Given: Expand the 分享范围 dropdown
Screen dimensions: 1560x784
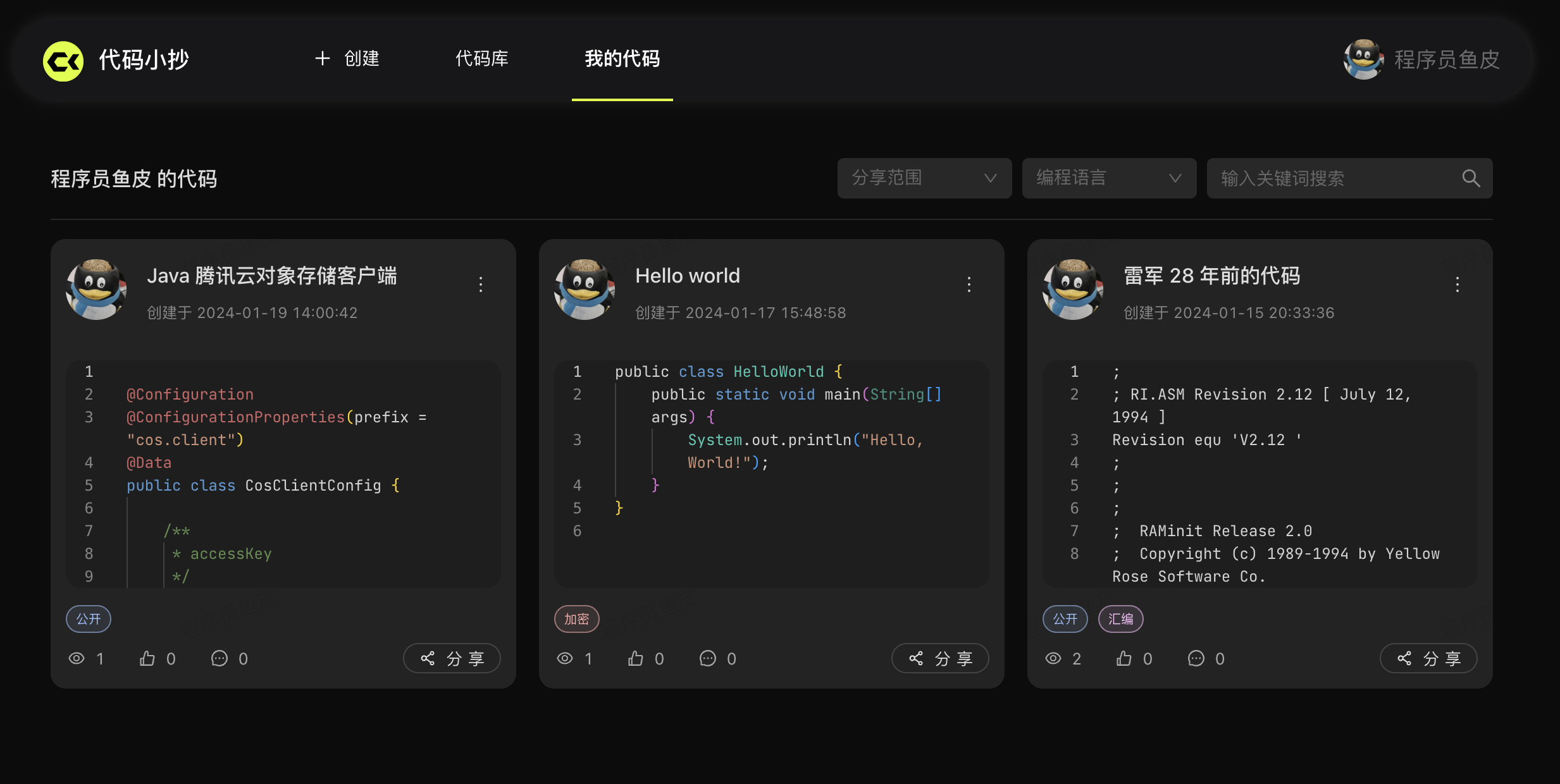Looking at the screenshot, I should point(924,178).
